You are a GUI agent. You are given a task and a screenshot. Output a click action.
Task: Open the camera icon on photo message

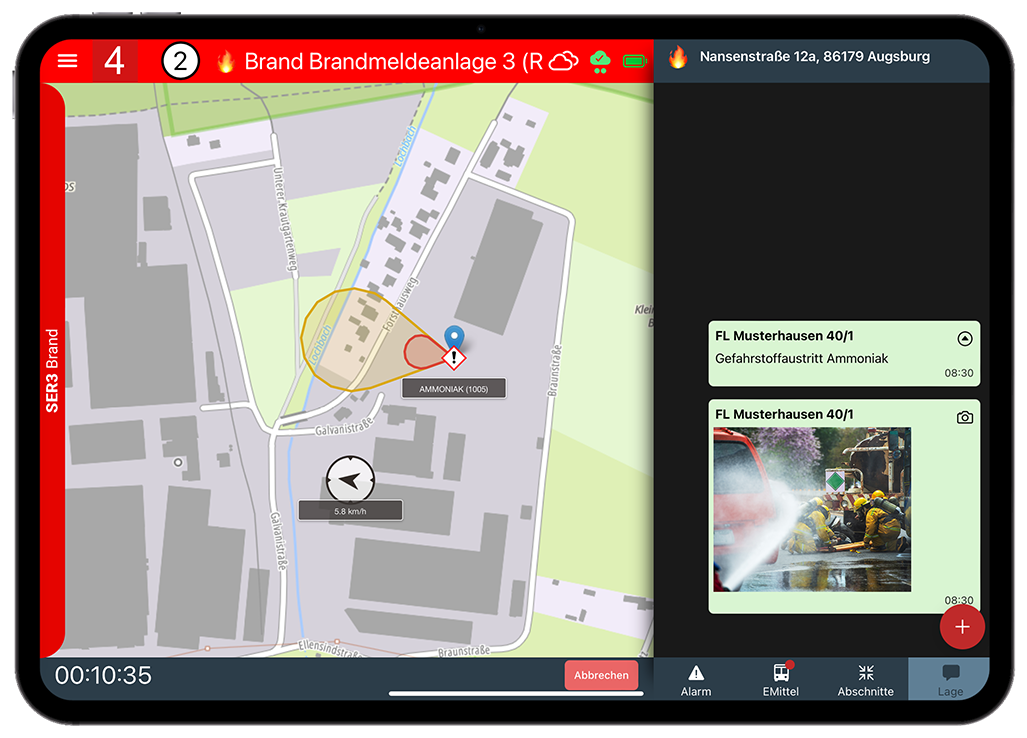(x=964, y=417)
